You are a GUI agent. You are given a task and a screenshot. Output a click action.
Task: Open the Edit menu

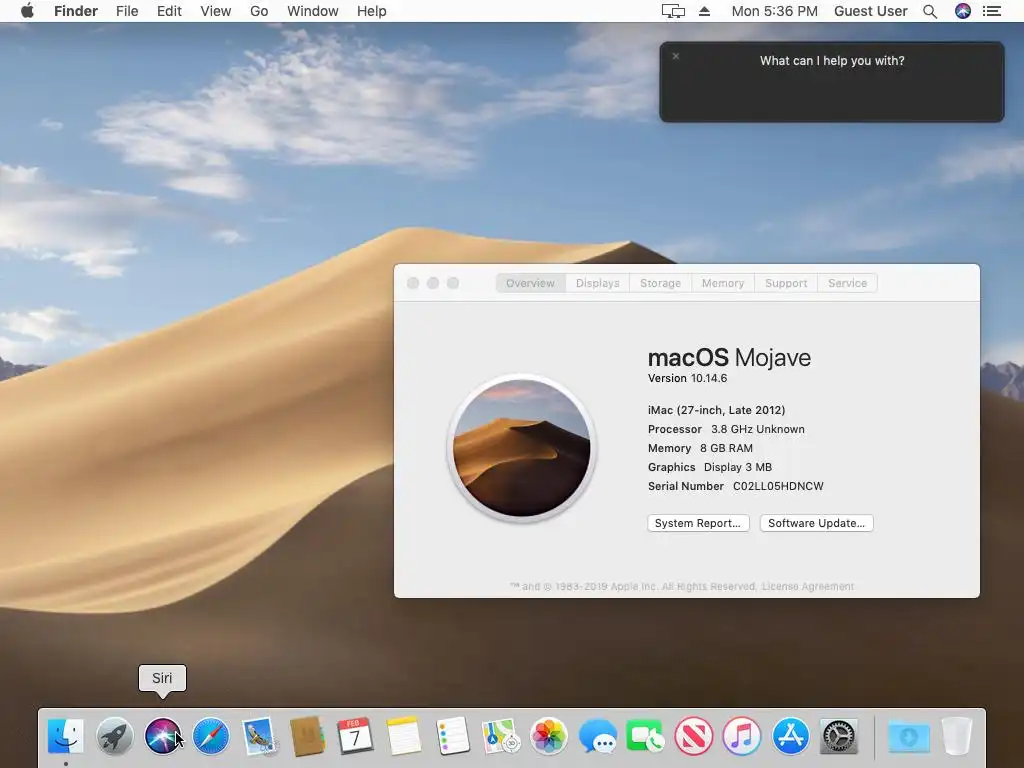point(169,11)
